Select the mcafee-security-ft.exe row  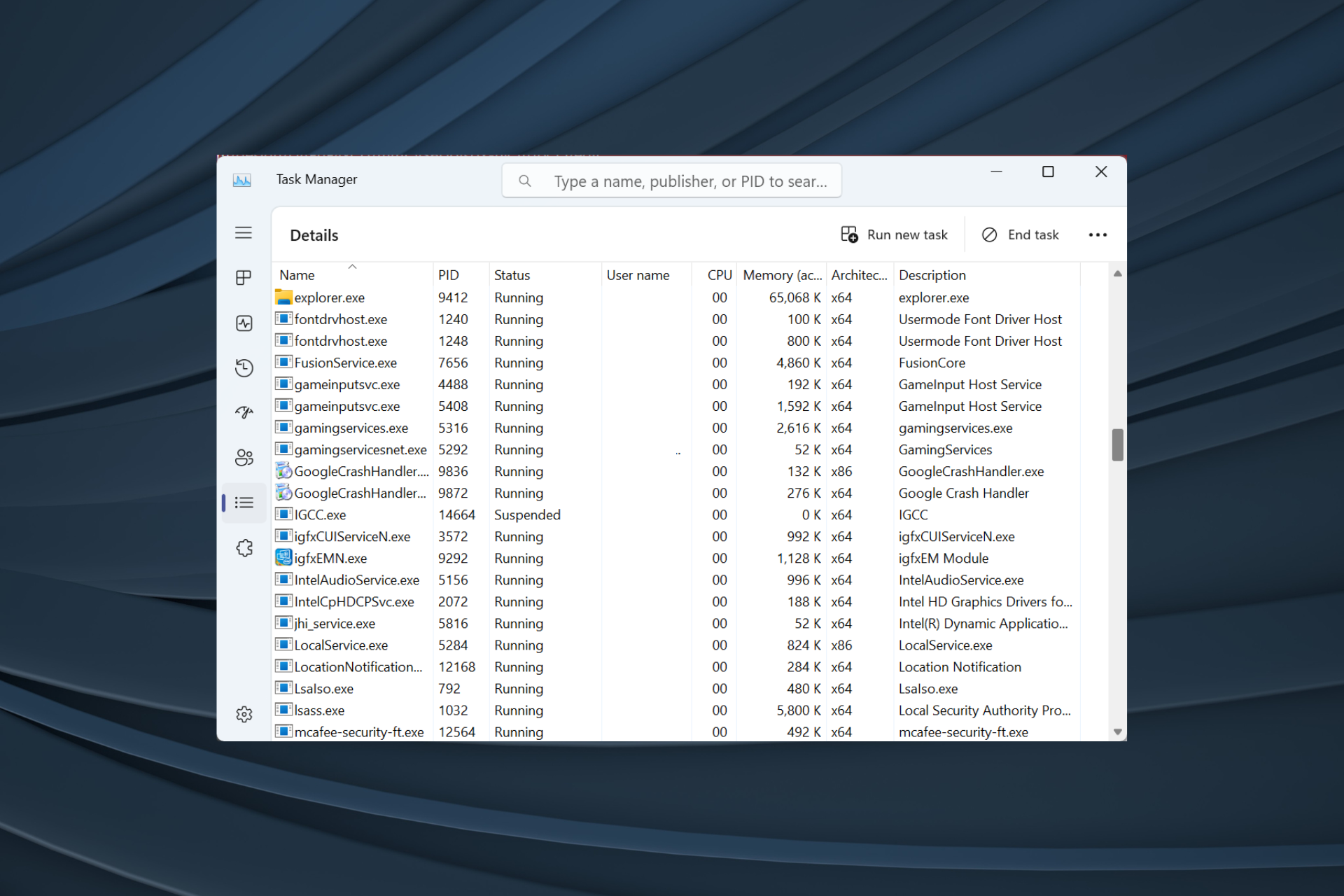tap(677, 731)
